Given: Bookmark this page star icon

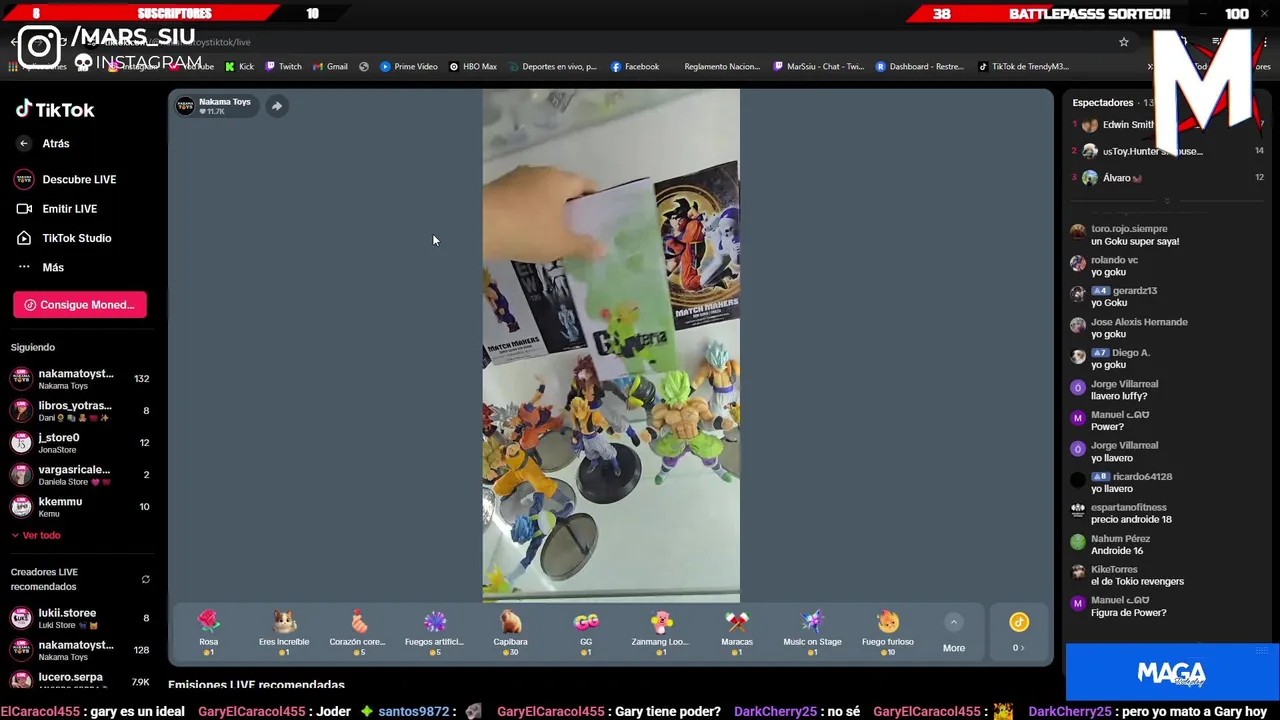Looking at the screenshot, I should [1124, 42].
